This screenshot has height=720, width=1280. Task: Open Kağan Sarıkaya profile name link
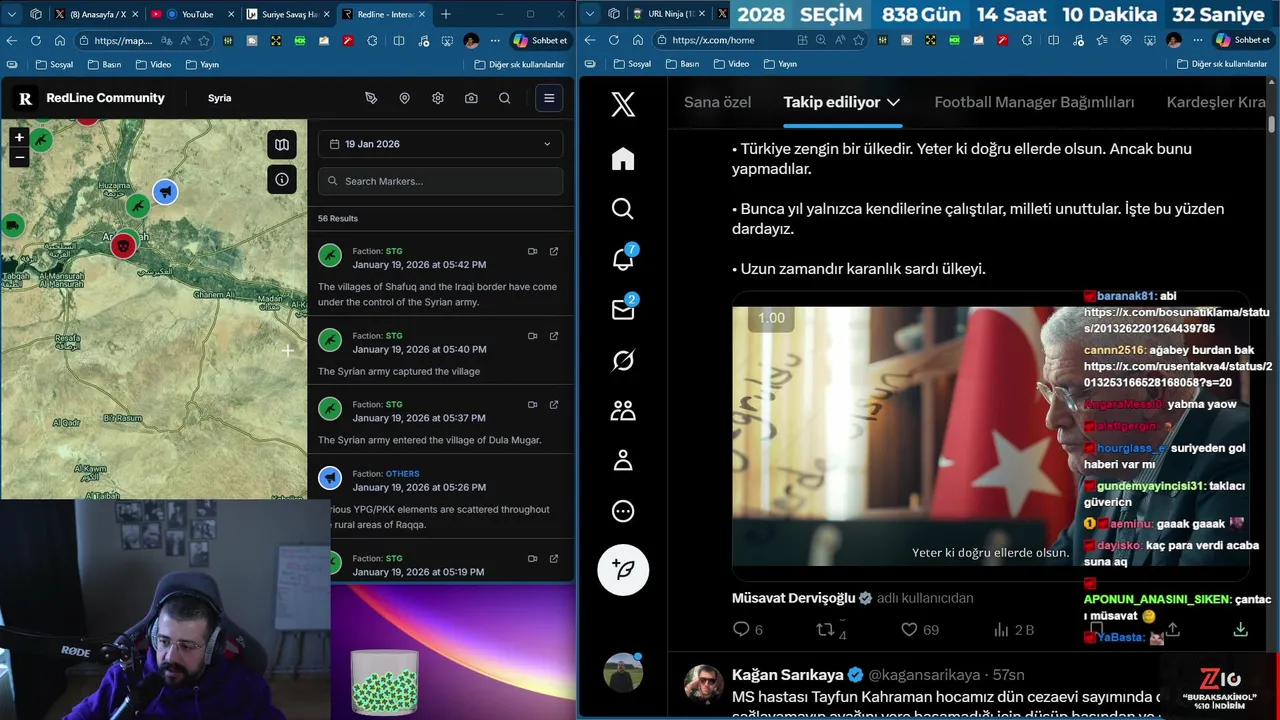point(788,675)
